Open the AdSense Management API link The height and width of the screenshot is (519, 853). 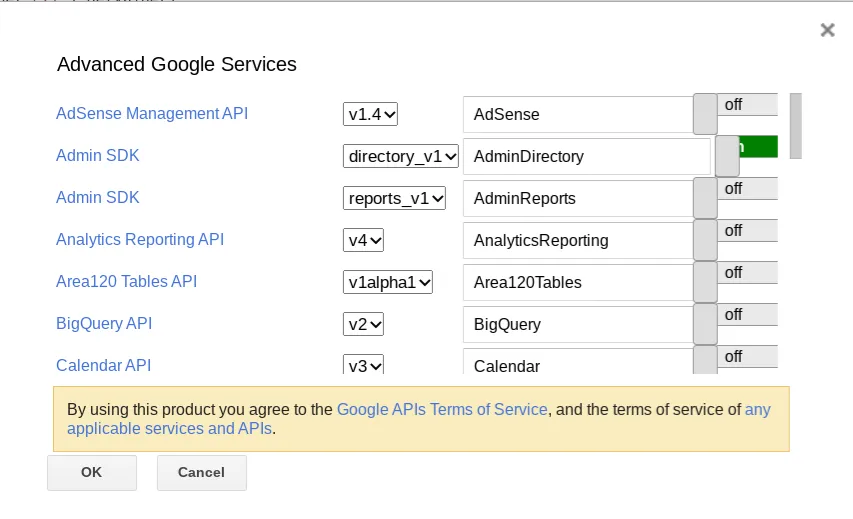152,113
